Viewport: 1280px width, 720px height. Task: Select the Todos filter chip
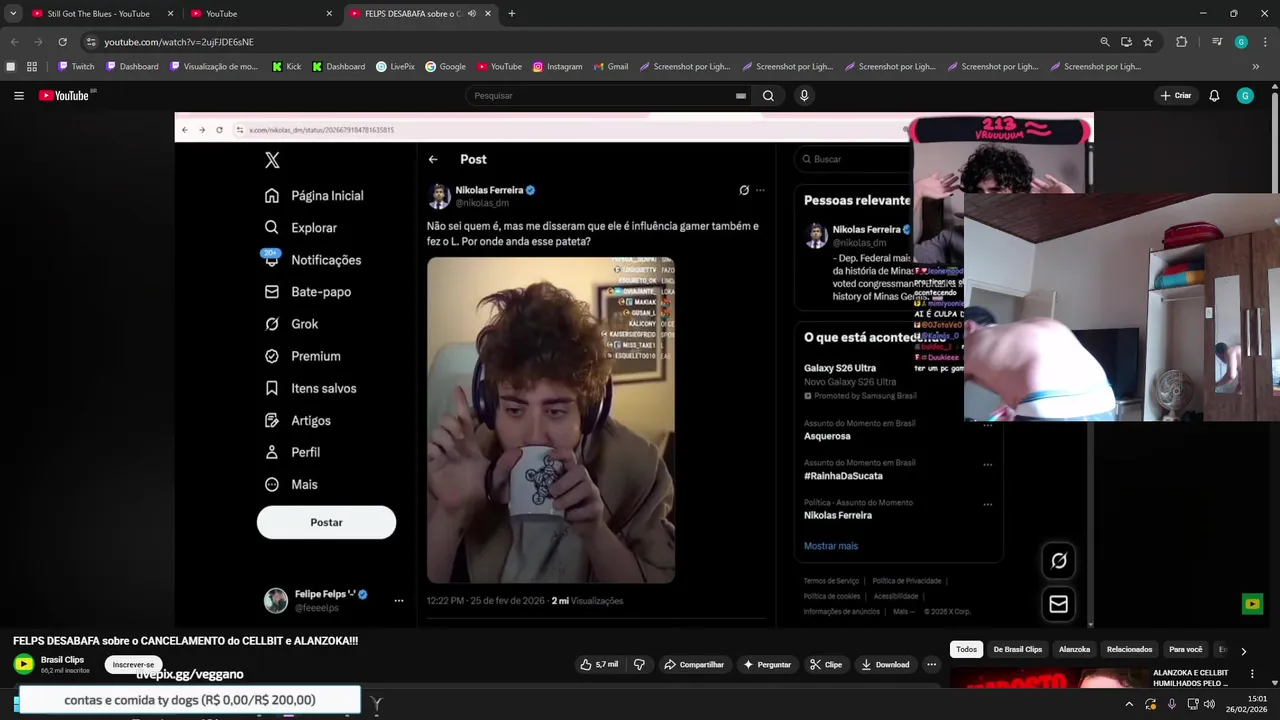pos(966,649)
